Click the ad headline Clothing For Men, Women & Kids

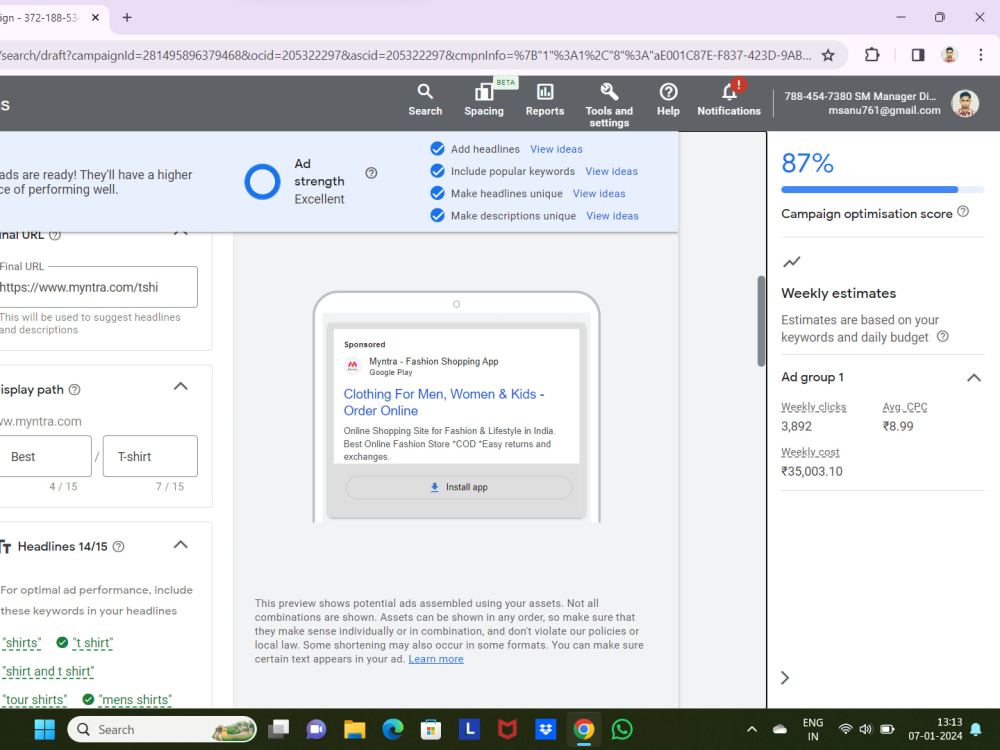tap(444, 402)
